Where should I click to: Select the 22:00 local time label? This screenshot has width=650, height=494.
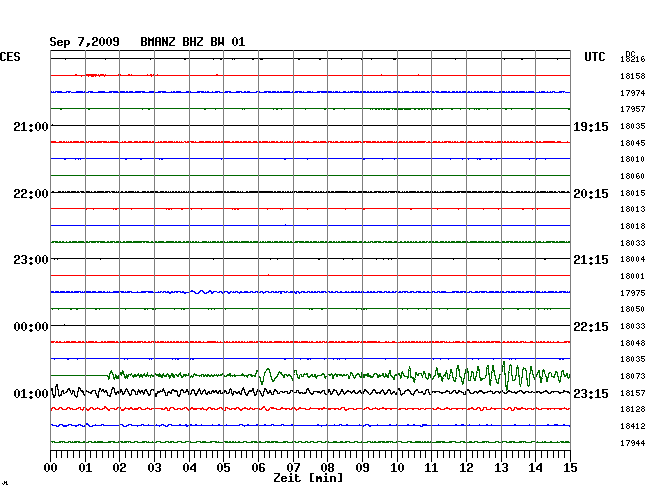pos(31,194)
